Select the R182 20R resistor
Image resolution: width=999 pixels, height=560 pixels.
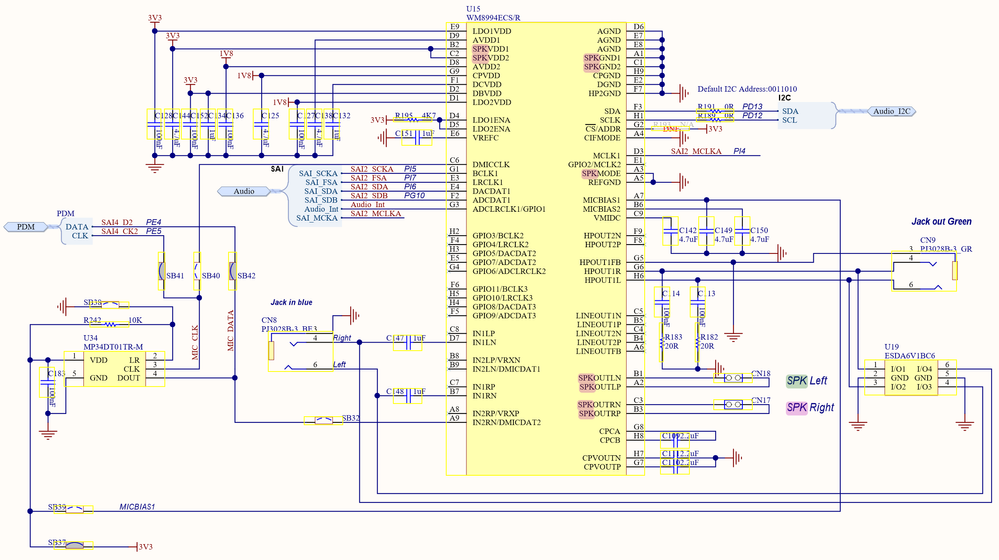698,342
